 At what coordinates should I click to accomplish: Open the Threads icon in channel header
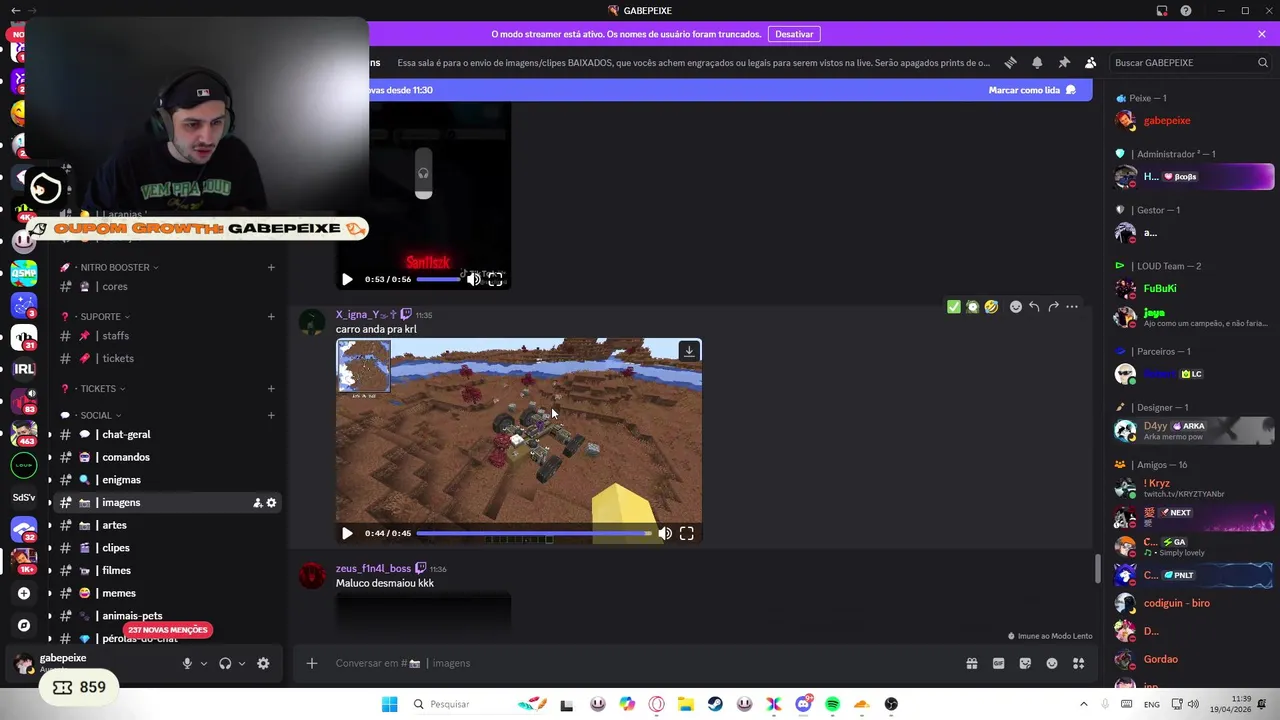coord(1010,62)
